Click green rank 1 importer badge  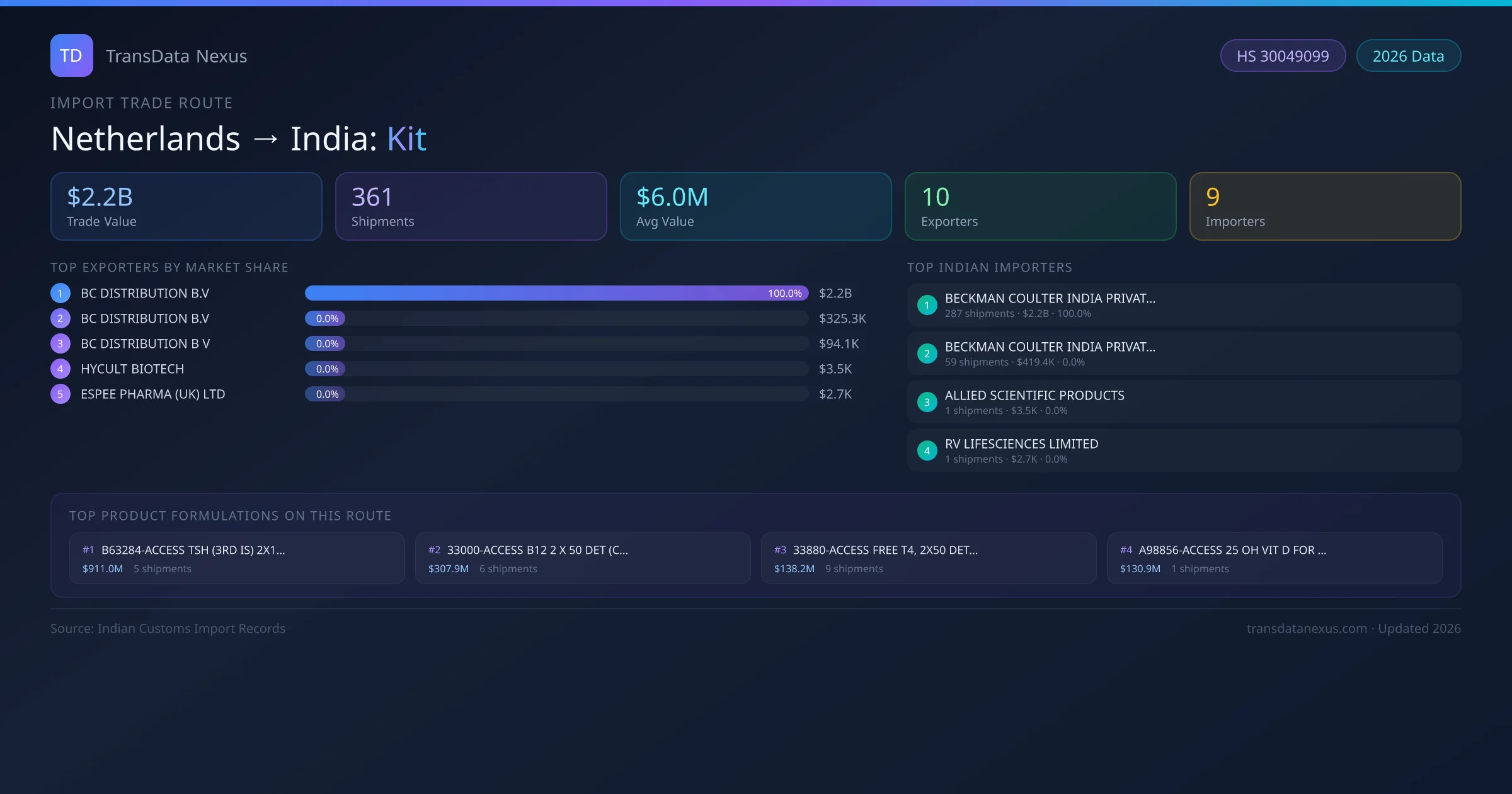point(927,305)
